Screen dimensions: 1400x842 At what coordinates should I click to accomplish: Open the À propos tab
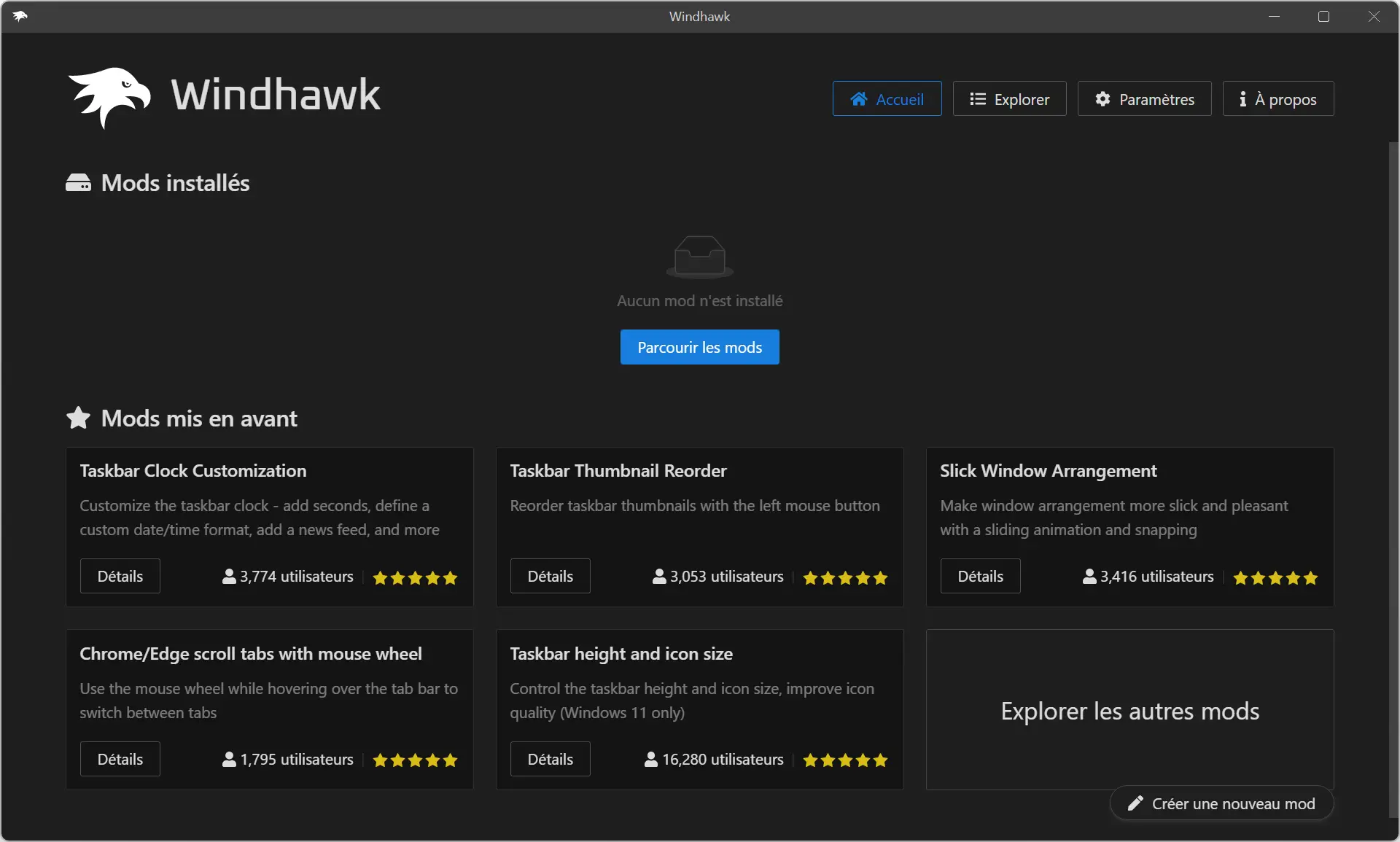(1277, 98)
